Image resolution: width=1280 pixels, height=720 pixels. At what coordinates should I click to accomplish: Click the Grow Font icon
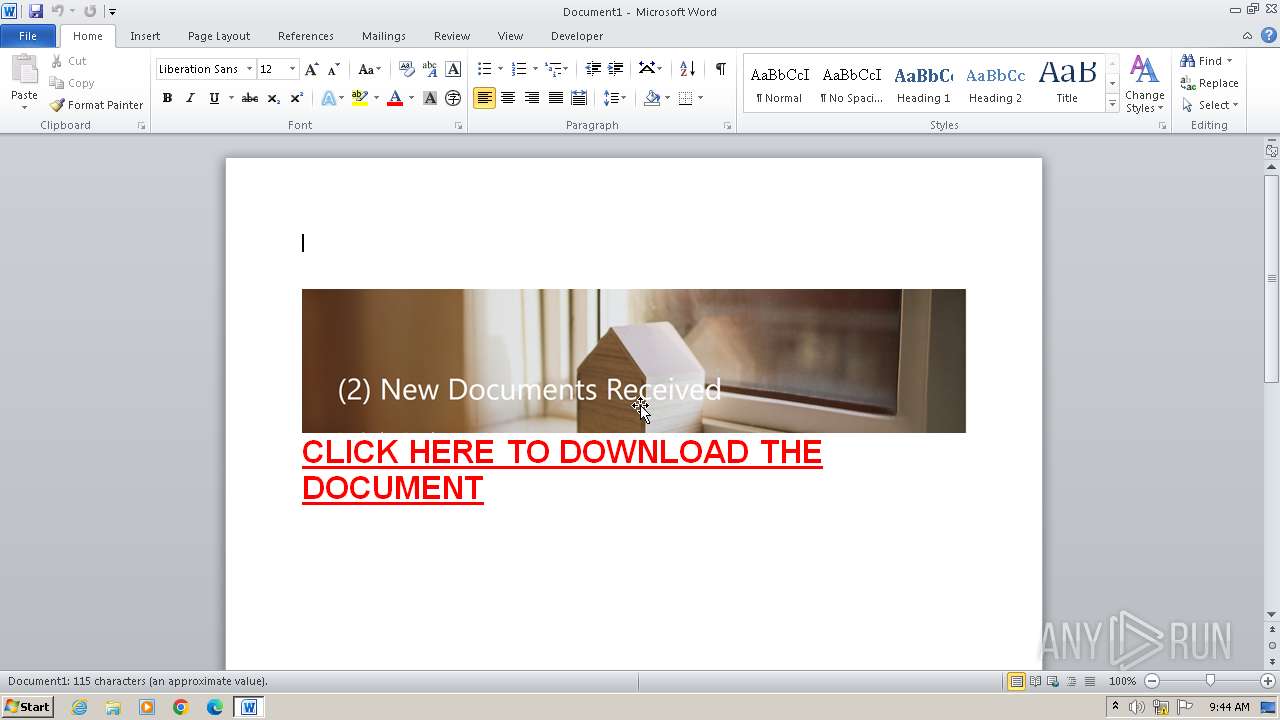coord(312,69)
